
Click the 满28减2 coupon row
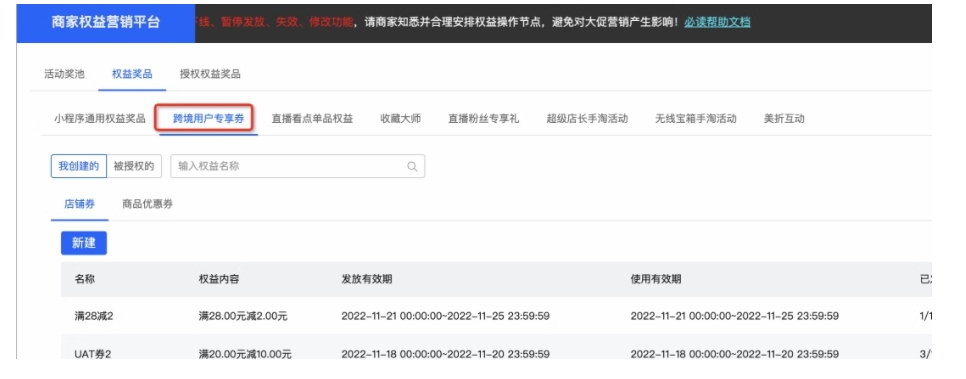[496, 316]
